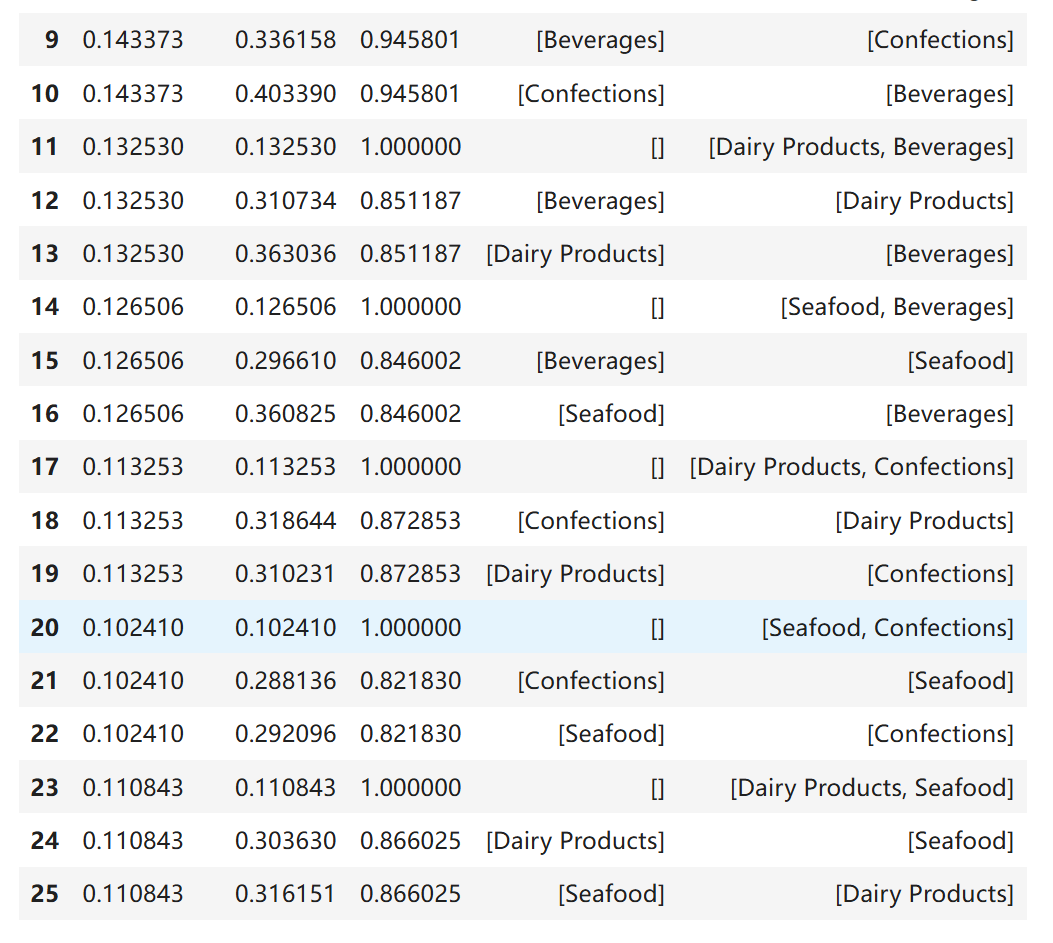This screenshot has width=1053, height=943.
Task: Click the 0.288136 value in row 21
Action: click(x=285, y=681)
